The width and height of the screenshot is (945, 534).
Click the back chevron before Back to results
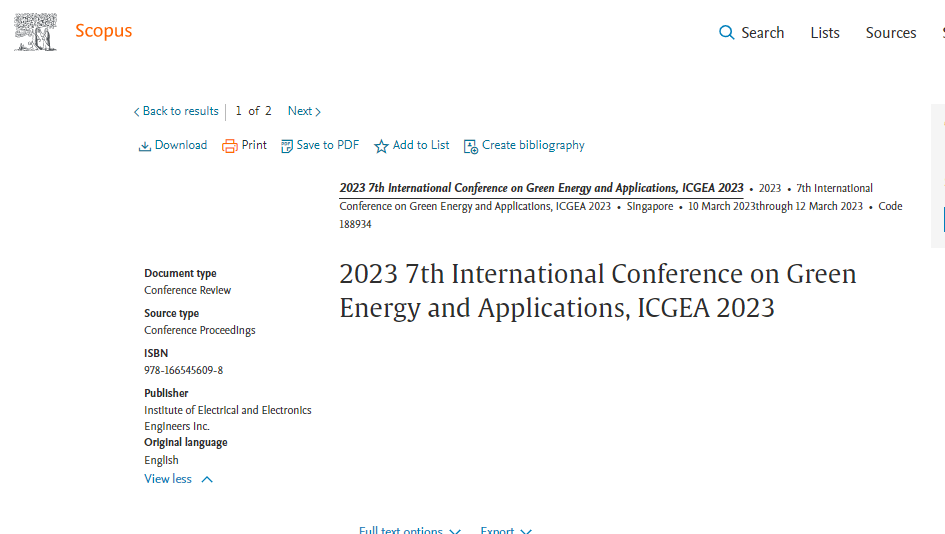[x=136, y=112]
